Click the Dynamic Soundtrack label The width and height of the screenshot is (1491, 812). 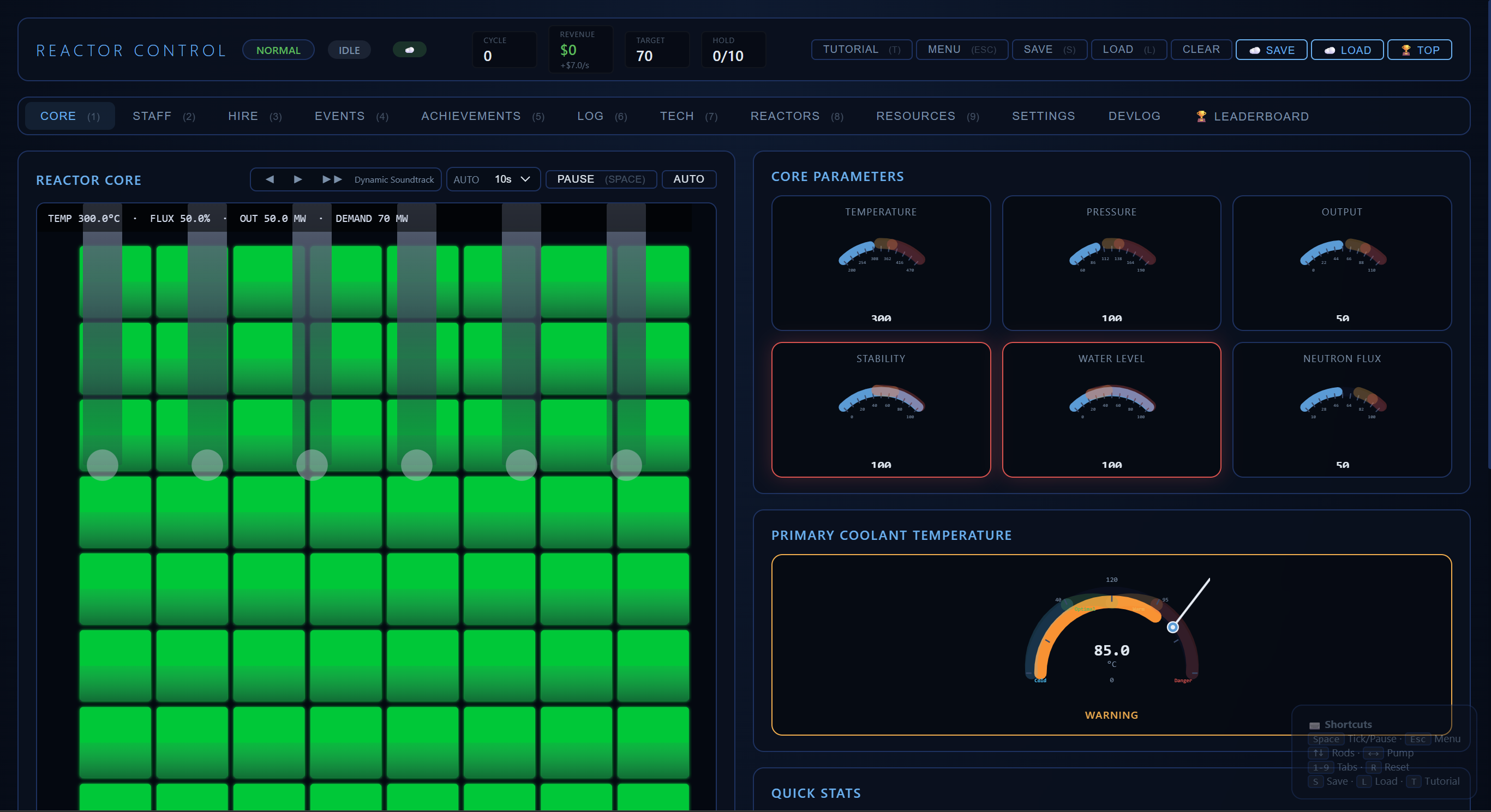point(393,179)
